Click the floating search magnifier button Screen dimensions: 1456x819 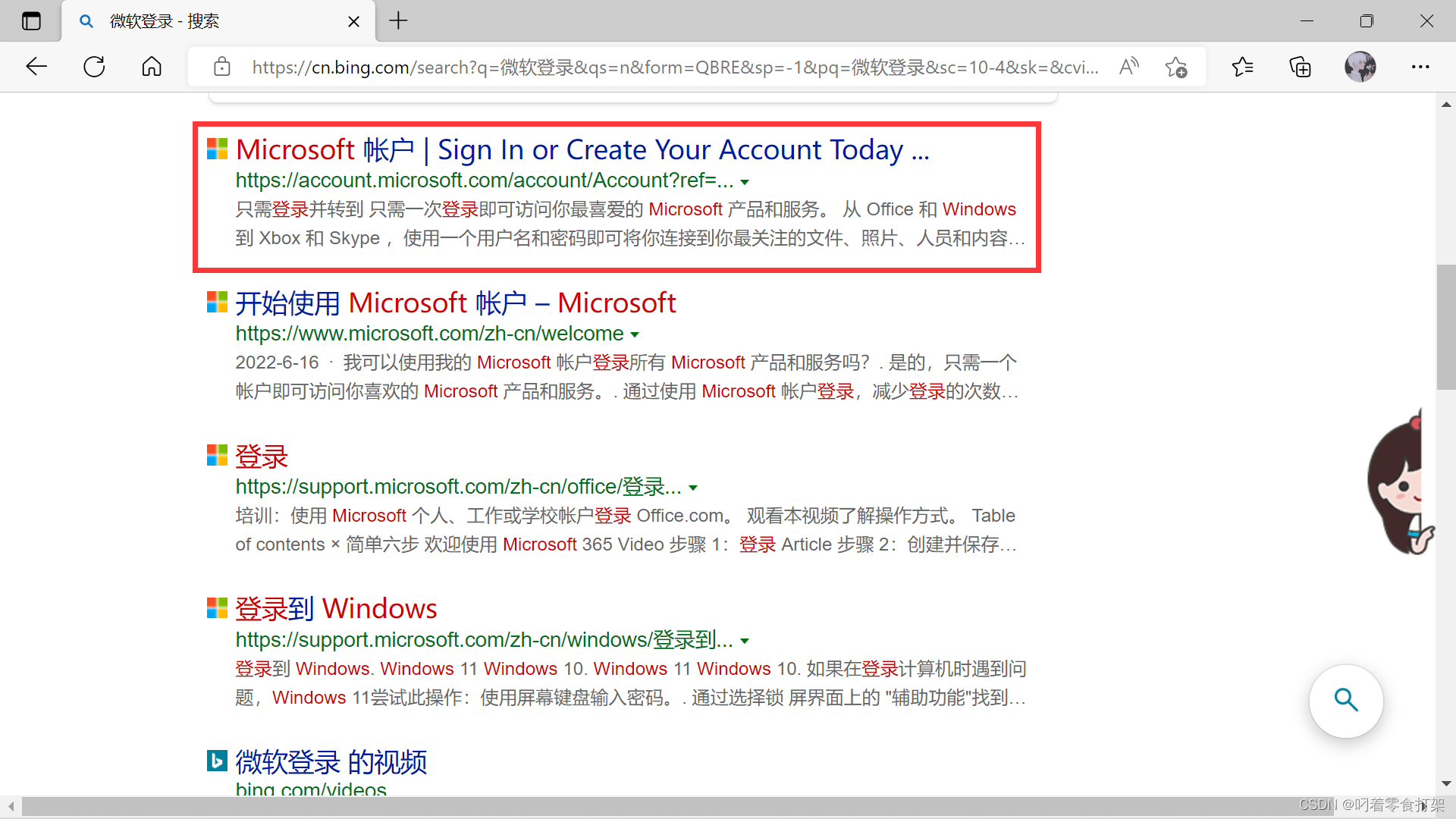click(1345, 701)
